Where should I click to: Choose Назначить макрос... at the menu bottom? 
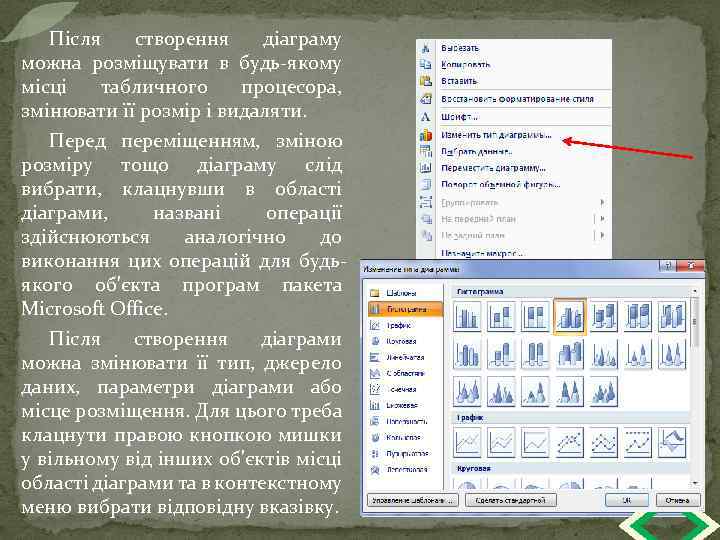tap(482, 253)
